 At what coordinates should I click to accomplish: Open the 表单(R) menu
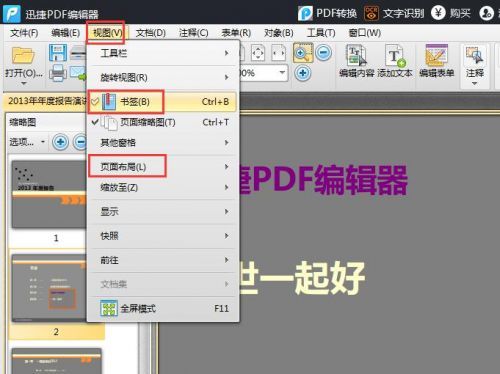pos(236,33)
